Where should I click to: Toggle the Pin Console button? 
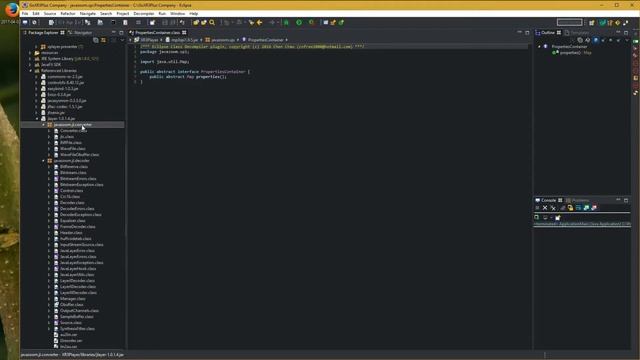pos(537,218)
